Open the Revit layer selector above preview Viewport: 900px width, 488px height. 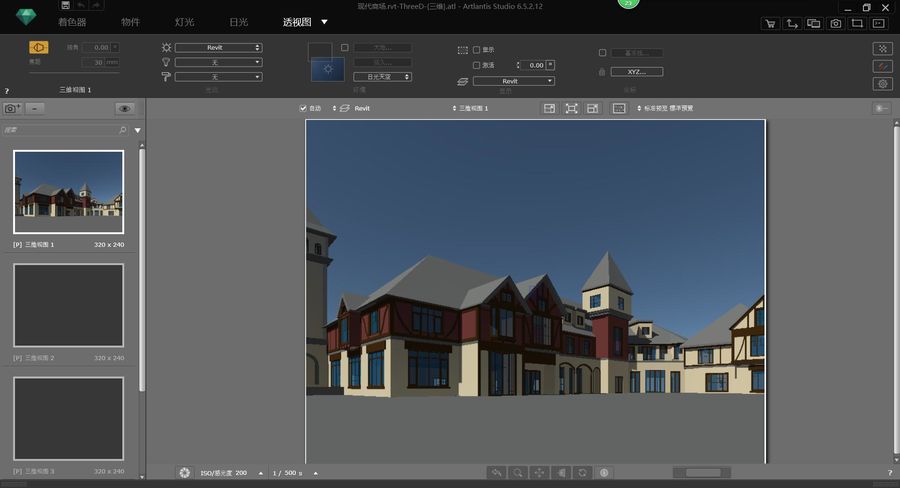tap(351, 109)
